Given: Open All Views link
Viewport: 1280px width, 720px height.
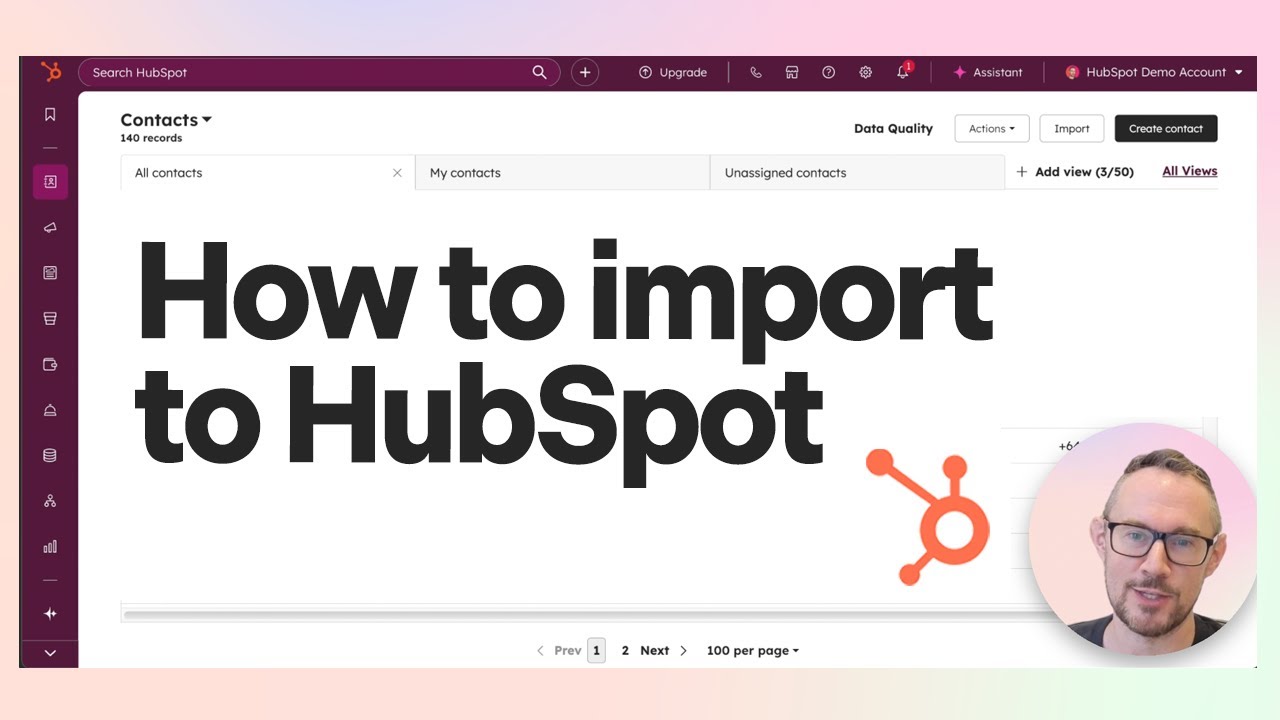Looking at the screenshot, I should tap(1190, 171).
